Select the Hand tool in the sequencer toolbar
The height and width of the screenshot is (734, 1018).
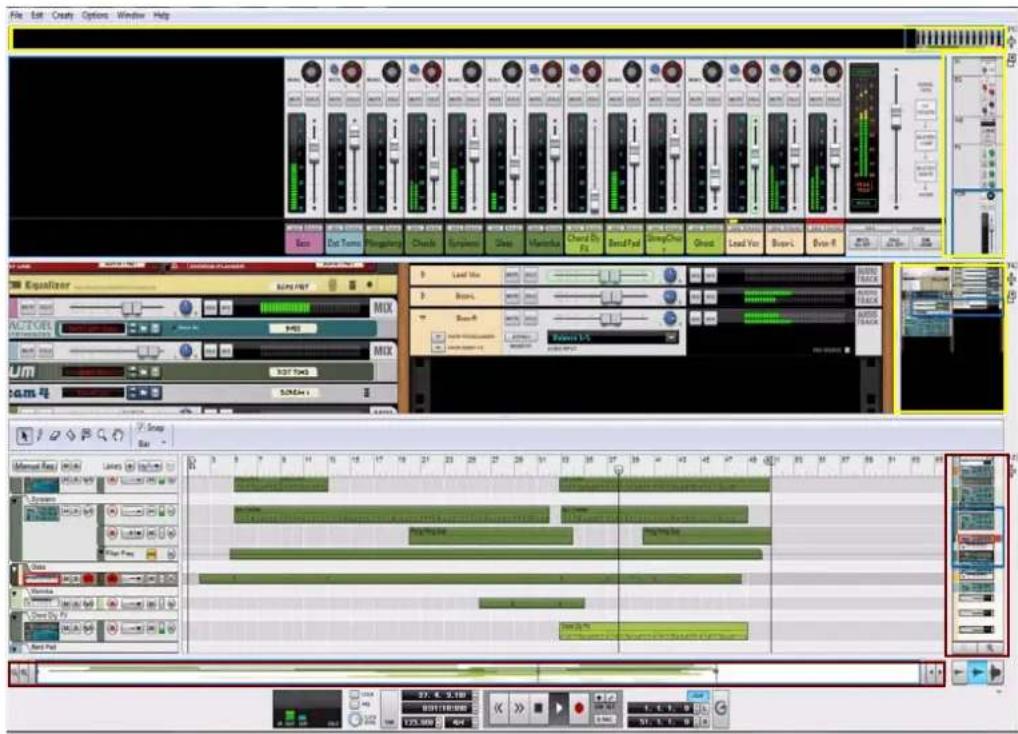point(118,436)
